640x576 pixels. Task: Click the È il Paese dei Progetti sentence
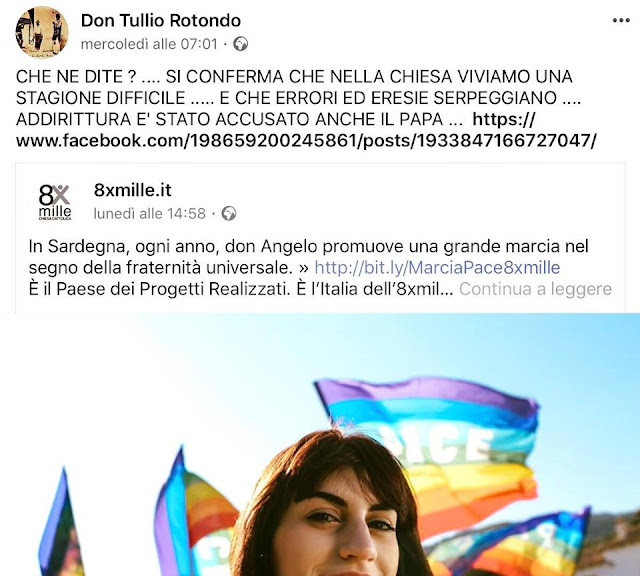[241, 289]
